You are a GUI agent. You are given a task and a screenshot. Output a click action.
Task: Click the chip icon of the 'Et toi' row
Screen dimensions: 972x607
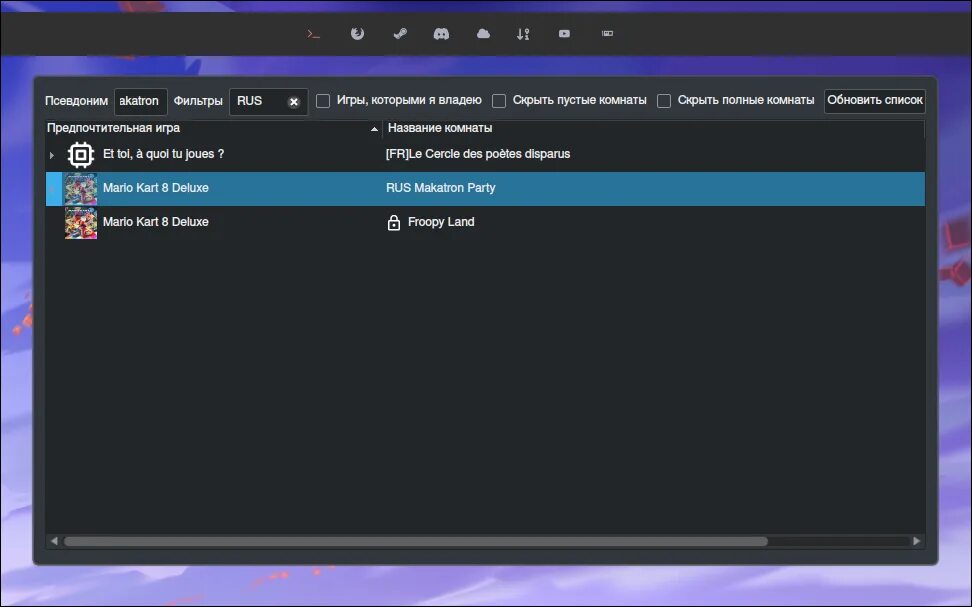[x=81, y=155]
